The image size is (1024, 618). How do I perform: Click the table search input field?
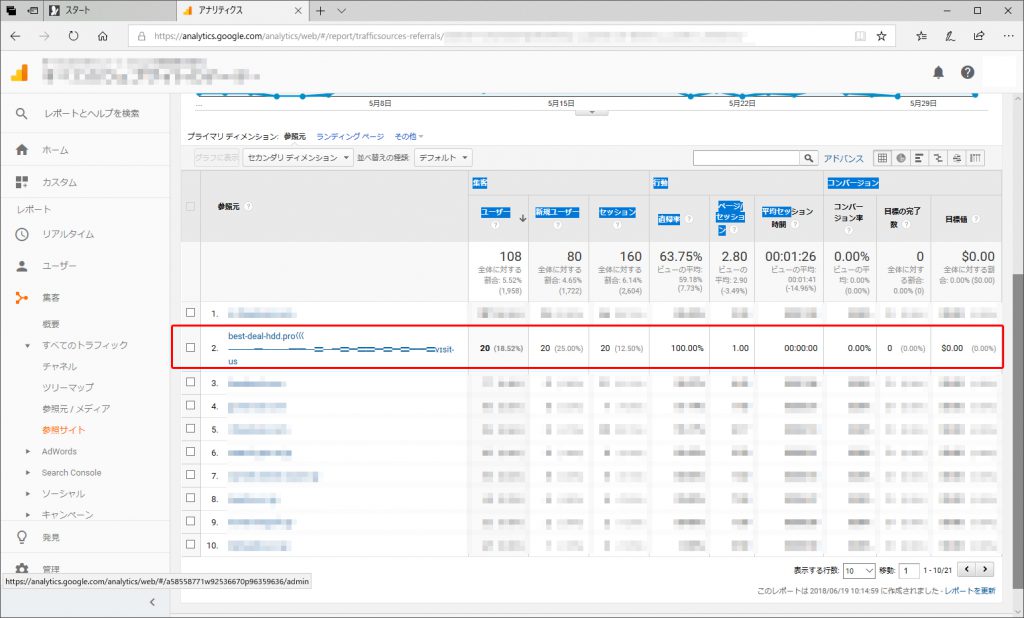tap(746, 158)
